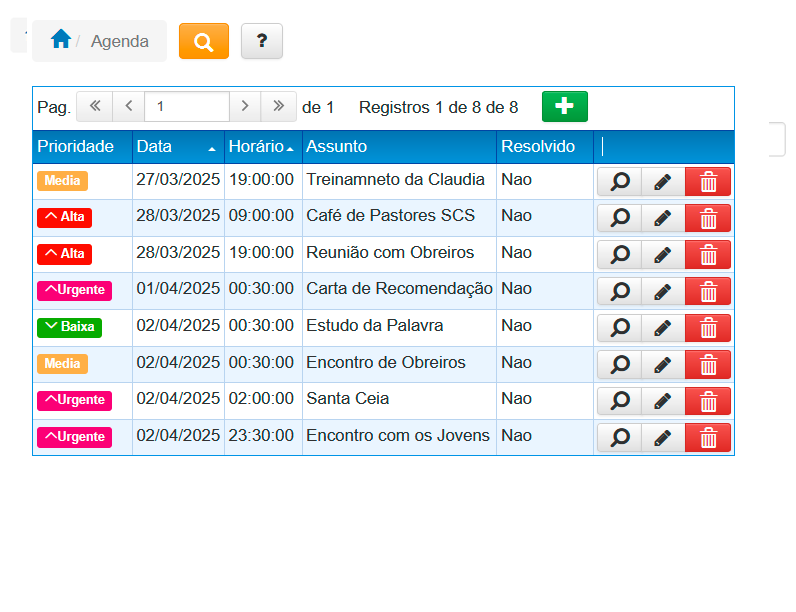Delete the Reunião com Obreiros entry
This screenshot has height=612, width=796.
708,254
